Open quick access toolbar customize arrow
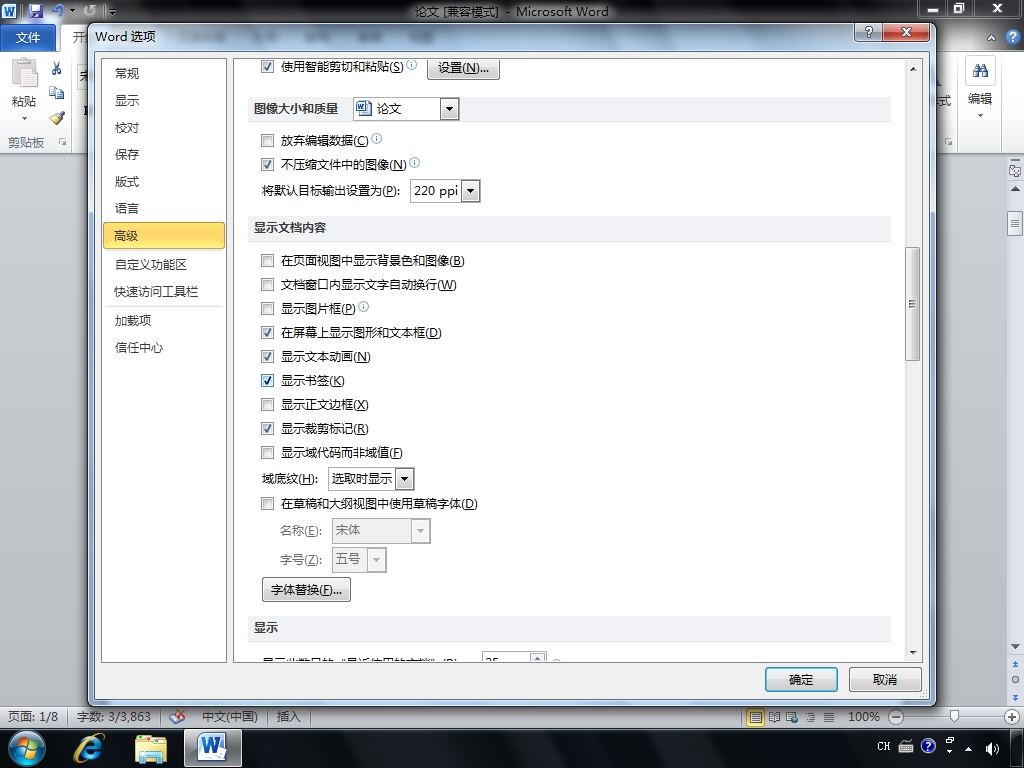Image resolution: width=1024 pixels, height=768 pixels. pos(112,11)
